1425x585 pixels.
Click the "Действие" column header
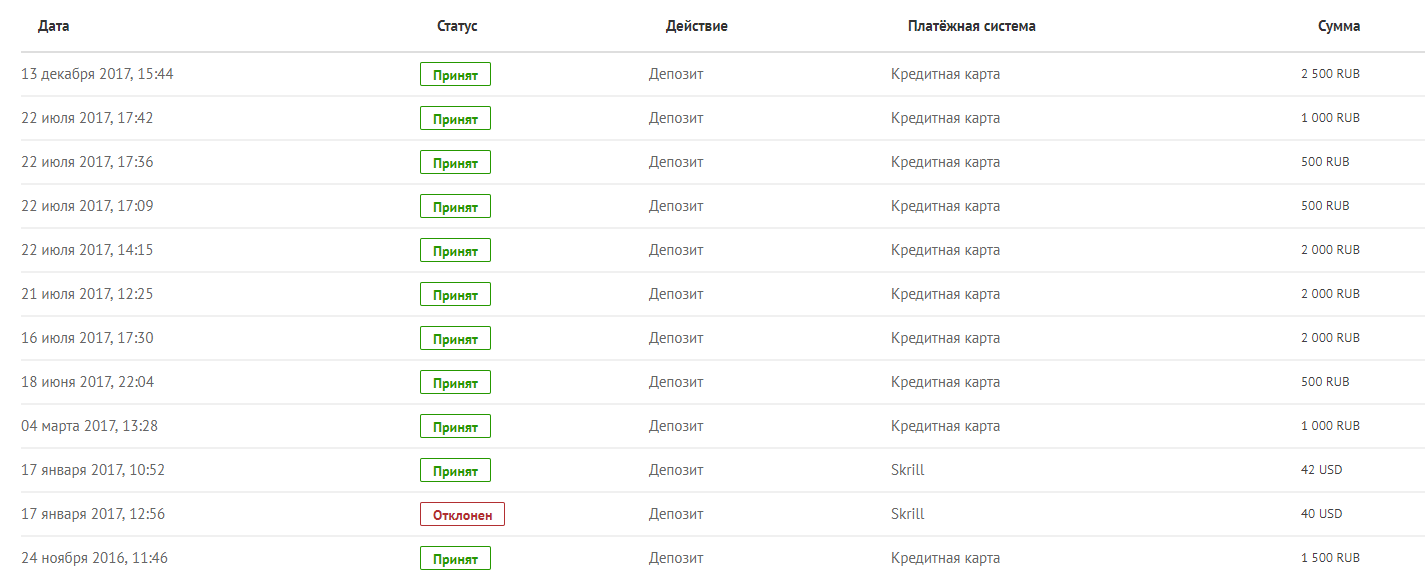[696, 26]
